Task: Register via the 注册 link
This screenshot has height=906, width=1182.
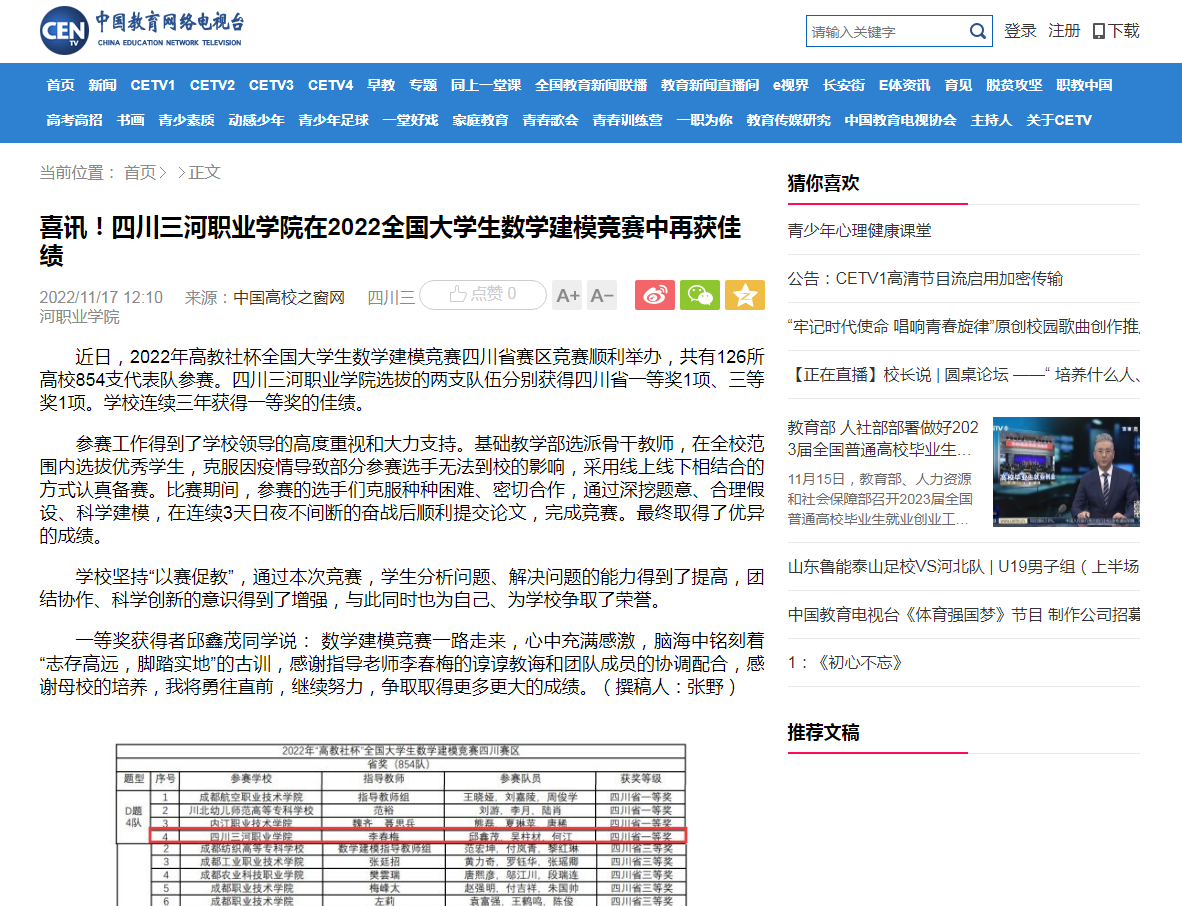Action: click(x=1064, y=31)
